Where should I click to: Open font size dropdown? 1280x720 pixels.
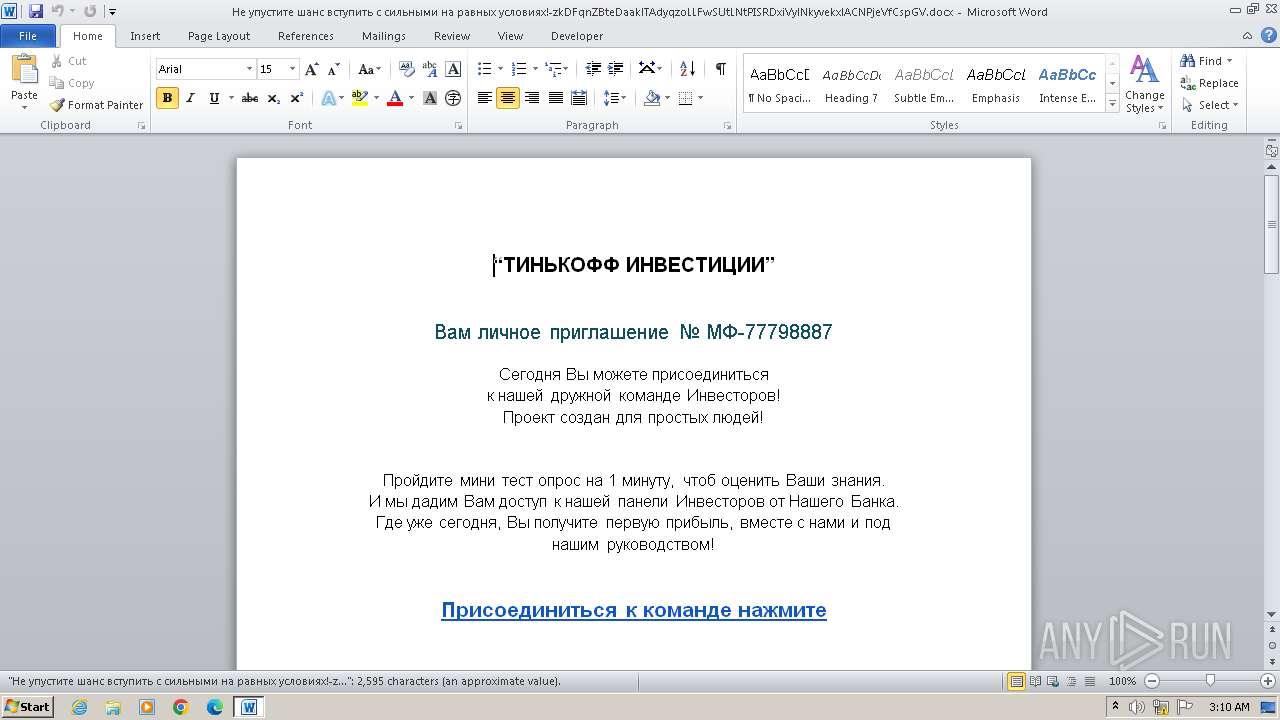(x=292, y=69)
